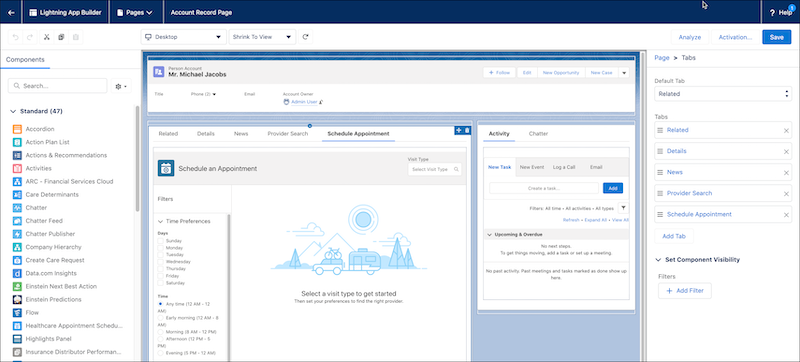Collapse the Set Component Visibility section
Image resolution: width=800 pixels, height=362 pixels.
658,260
